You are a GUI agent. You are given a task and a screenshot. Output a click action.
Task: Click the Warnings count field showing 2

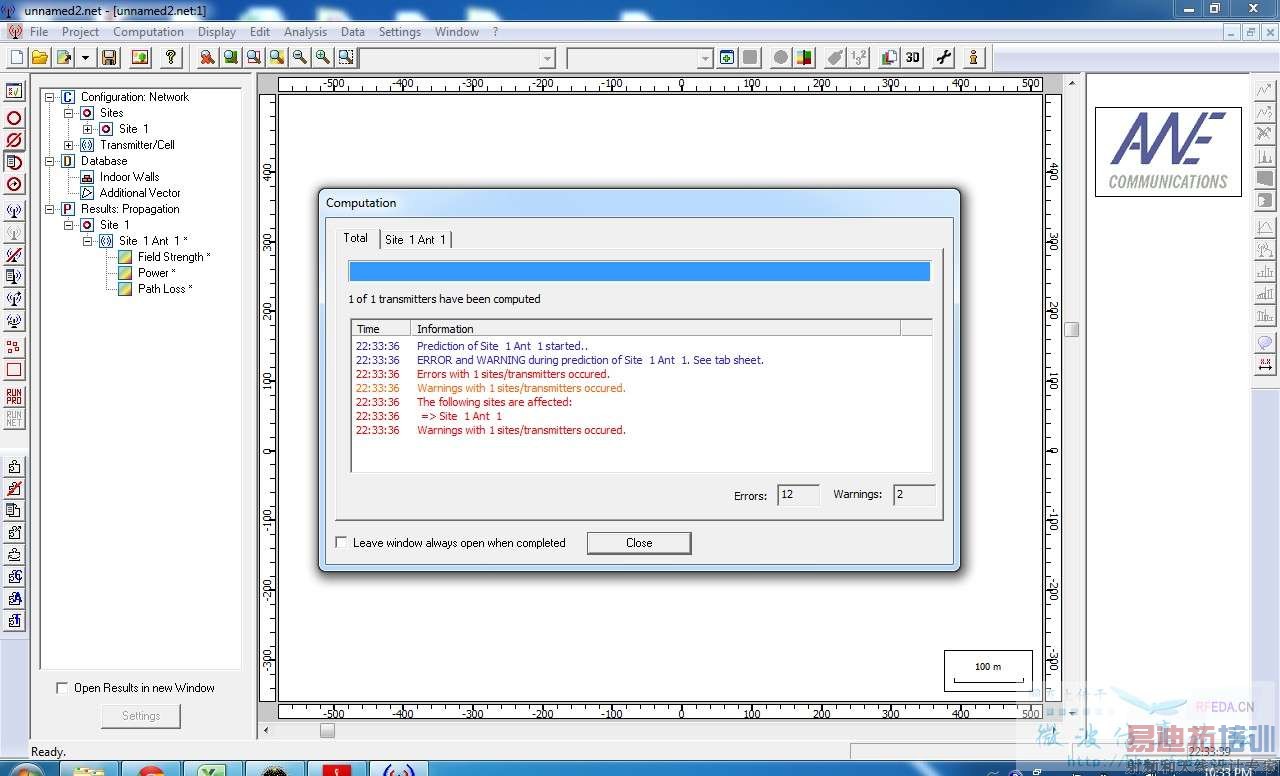click(914, 495)
